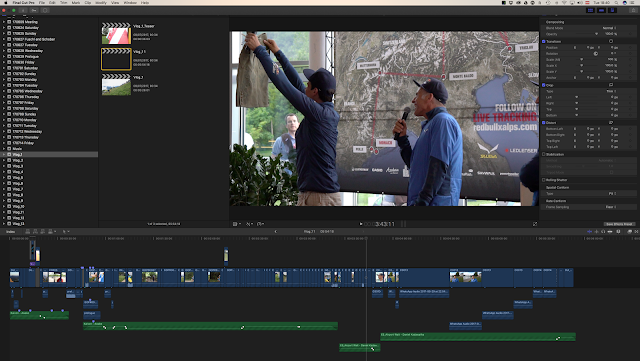Open the timeline tool selector dropdown
Screen dimensions: 640x361
(65, 232)
